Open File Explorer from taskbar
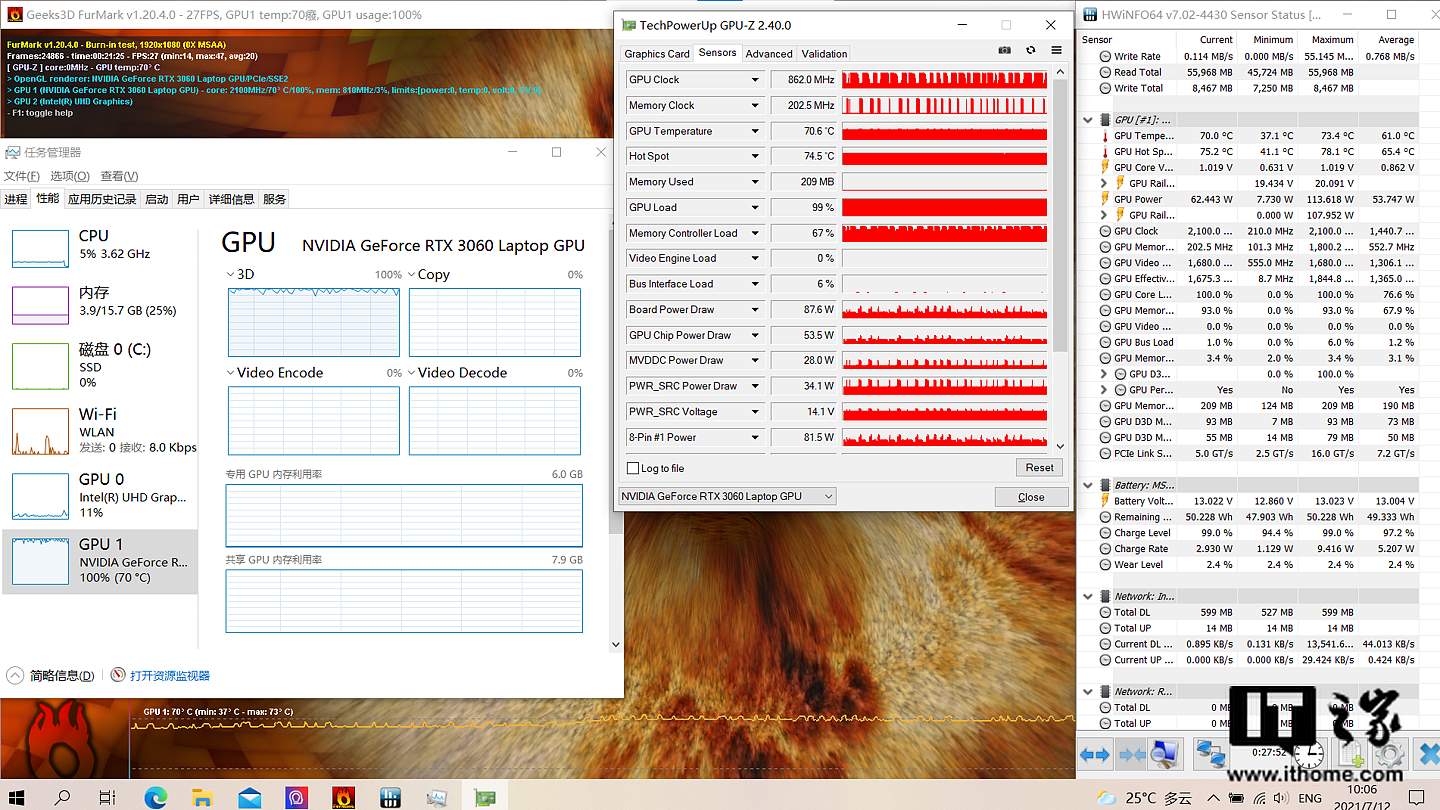The image size is (1440, 810). (203, 797)
